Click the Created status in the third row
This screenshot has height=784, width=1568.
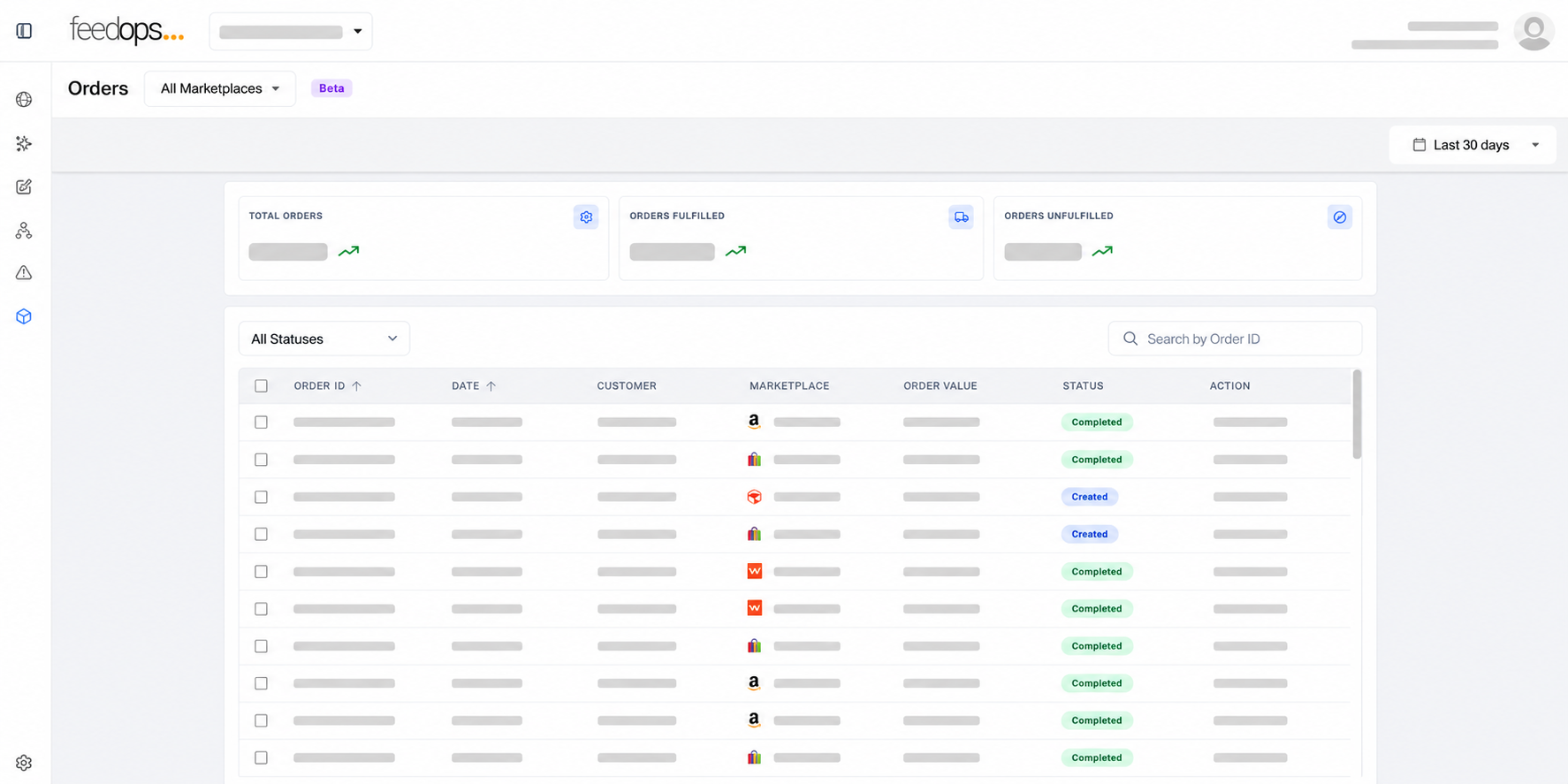tap(1090, 497)
